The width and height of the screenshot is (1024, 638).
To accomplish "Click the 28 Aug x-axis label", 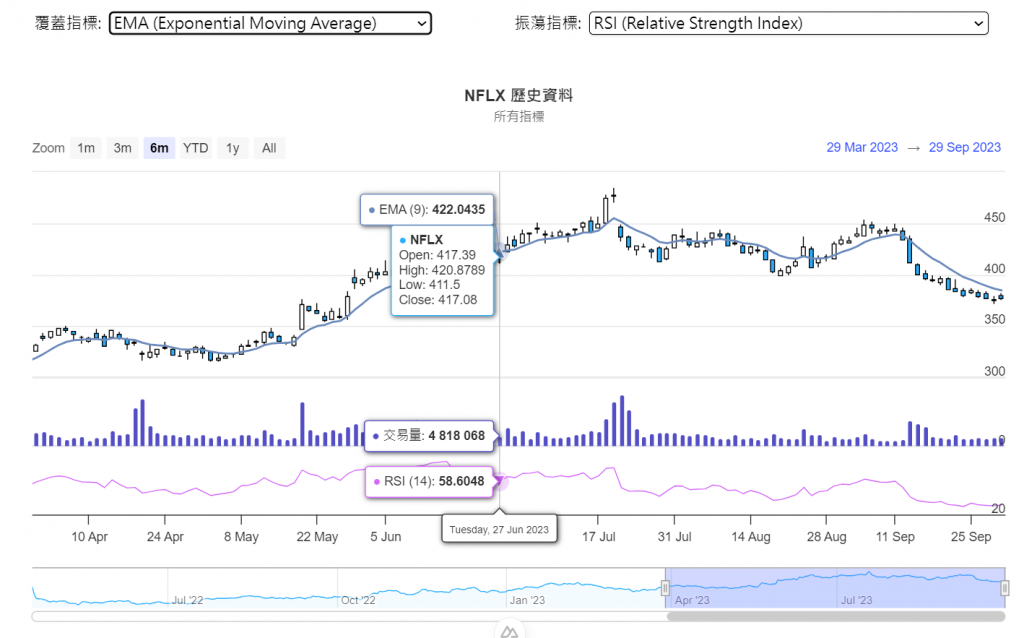I will click(x=827, y=537).
